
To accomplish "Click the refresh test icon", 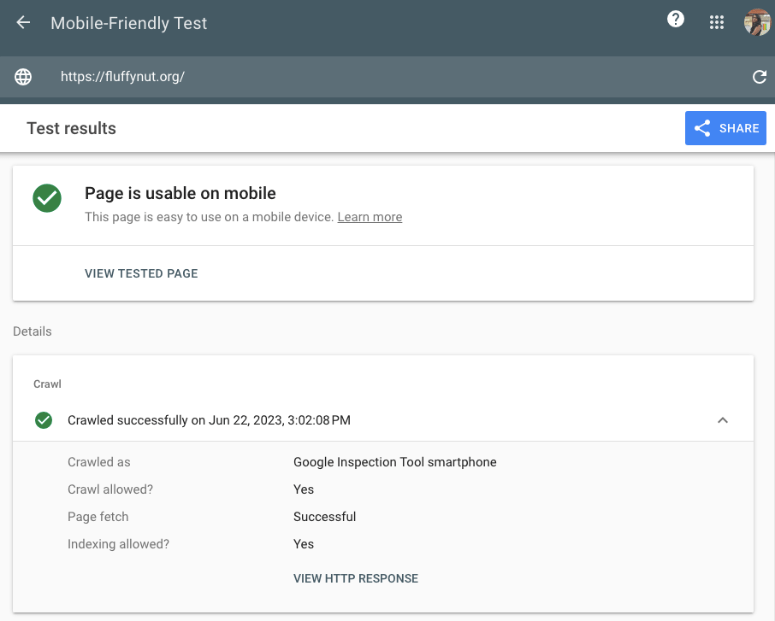I will click(759, 77).
